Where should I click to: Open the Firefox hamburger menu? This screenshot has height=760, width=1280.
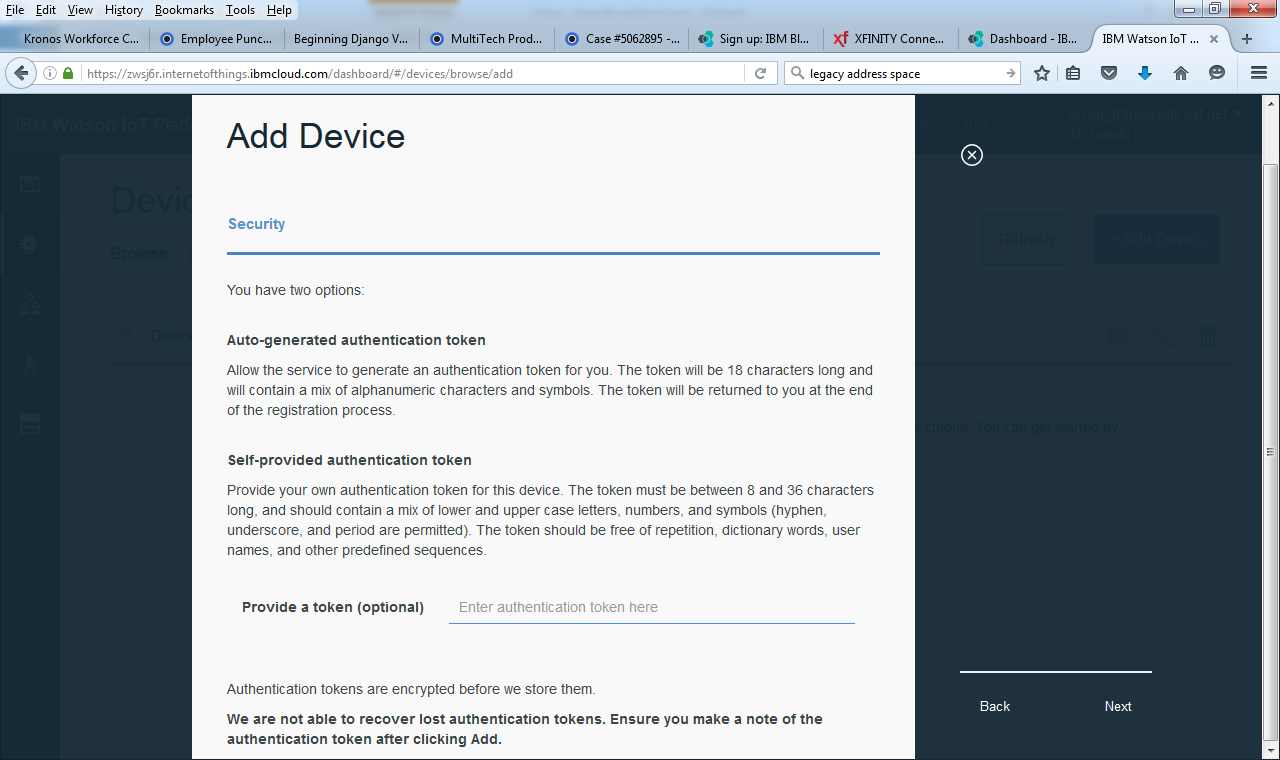coord(1258,73)
